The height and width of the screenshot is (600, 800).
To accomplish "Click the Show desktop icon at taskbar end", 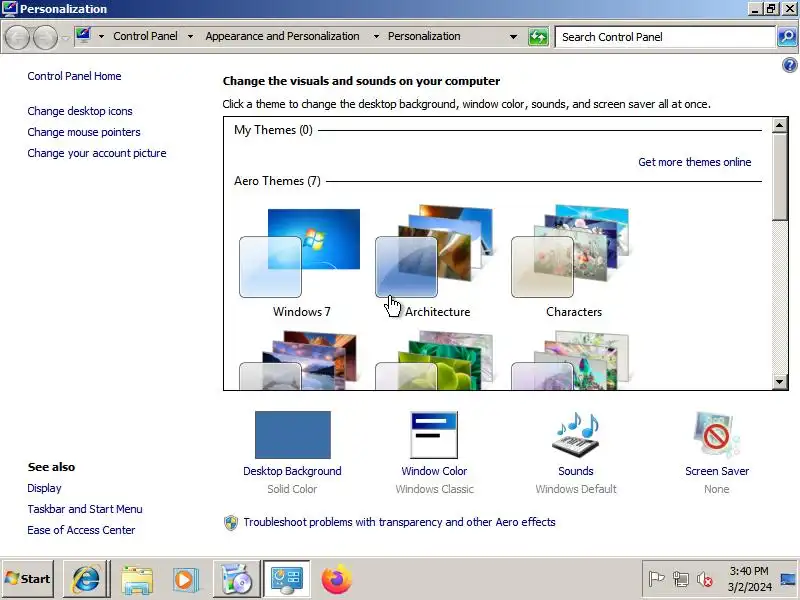I will click(788, 579).
